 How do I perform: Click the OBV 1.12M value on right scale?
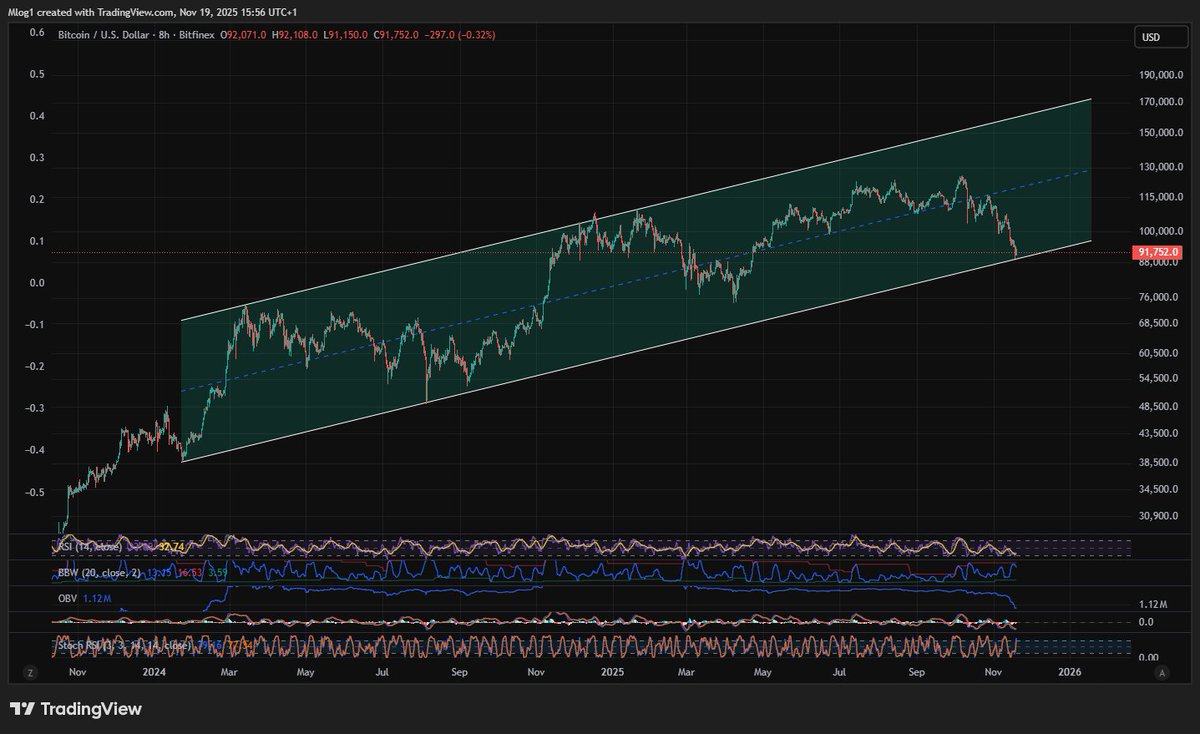[x=1153, y=605]
